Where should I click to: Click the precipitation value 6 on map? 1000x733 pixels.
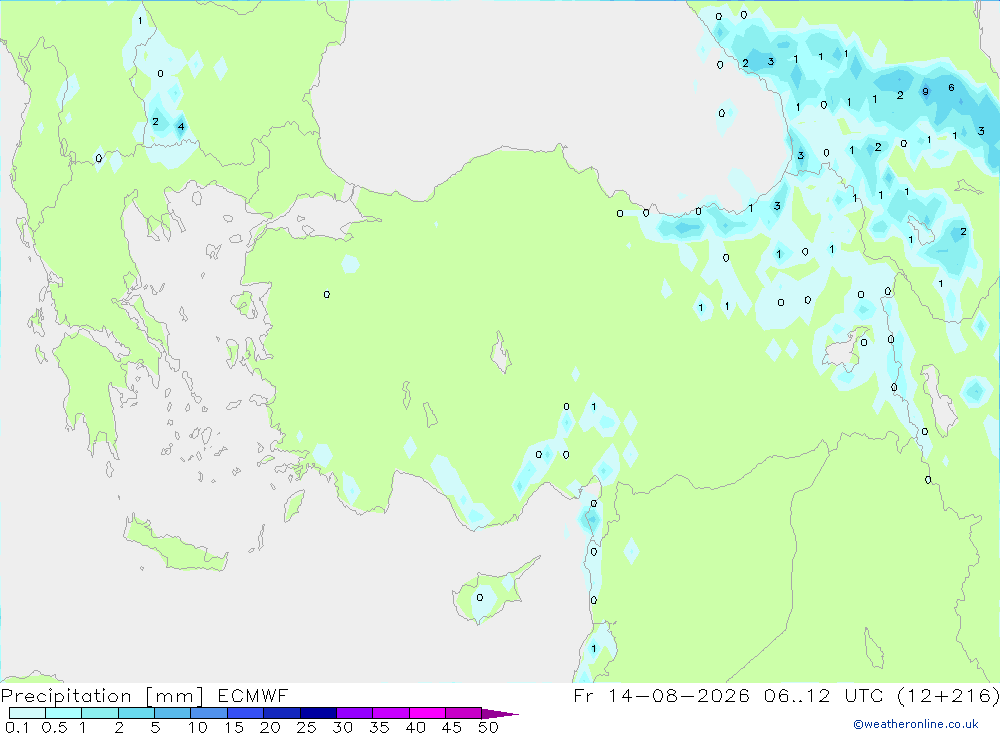coord(951,88)
